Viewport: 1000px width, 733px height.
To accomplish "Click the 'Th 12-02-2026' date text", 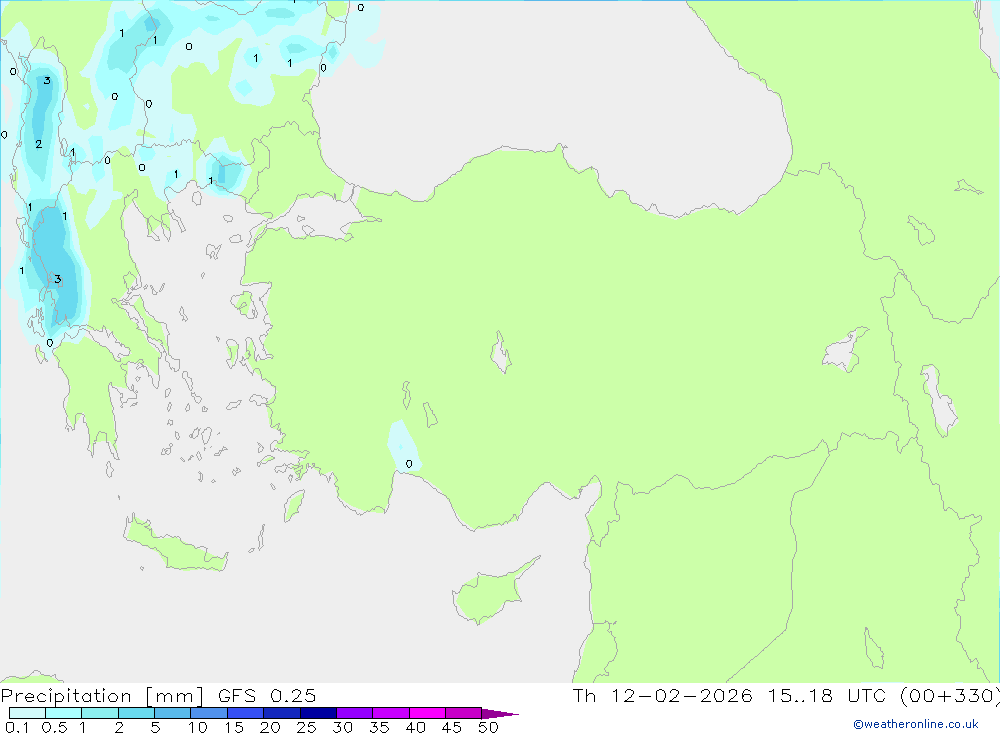I will click(x=663, y=696).
